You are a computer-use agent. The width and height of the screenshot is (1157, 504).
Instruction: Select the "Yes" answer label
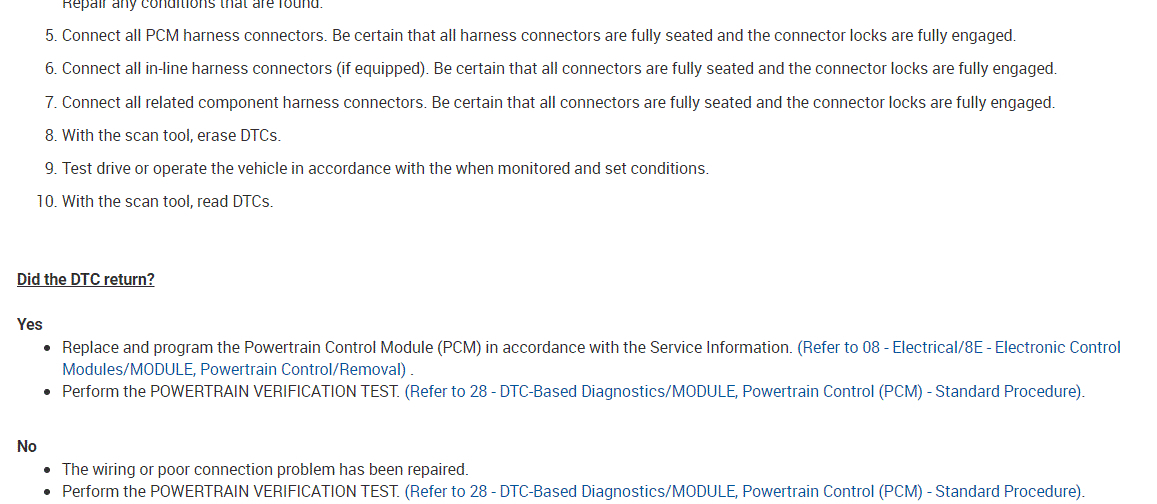pos(30,324)
